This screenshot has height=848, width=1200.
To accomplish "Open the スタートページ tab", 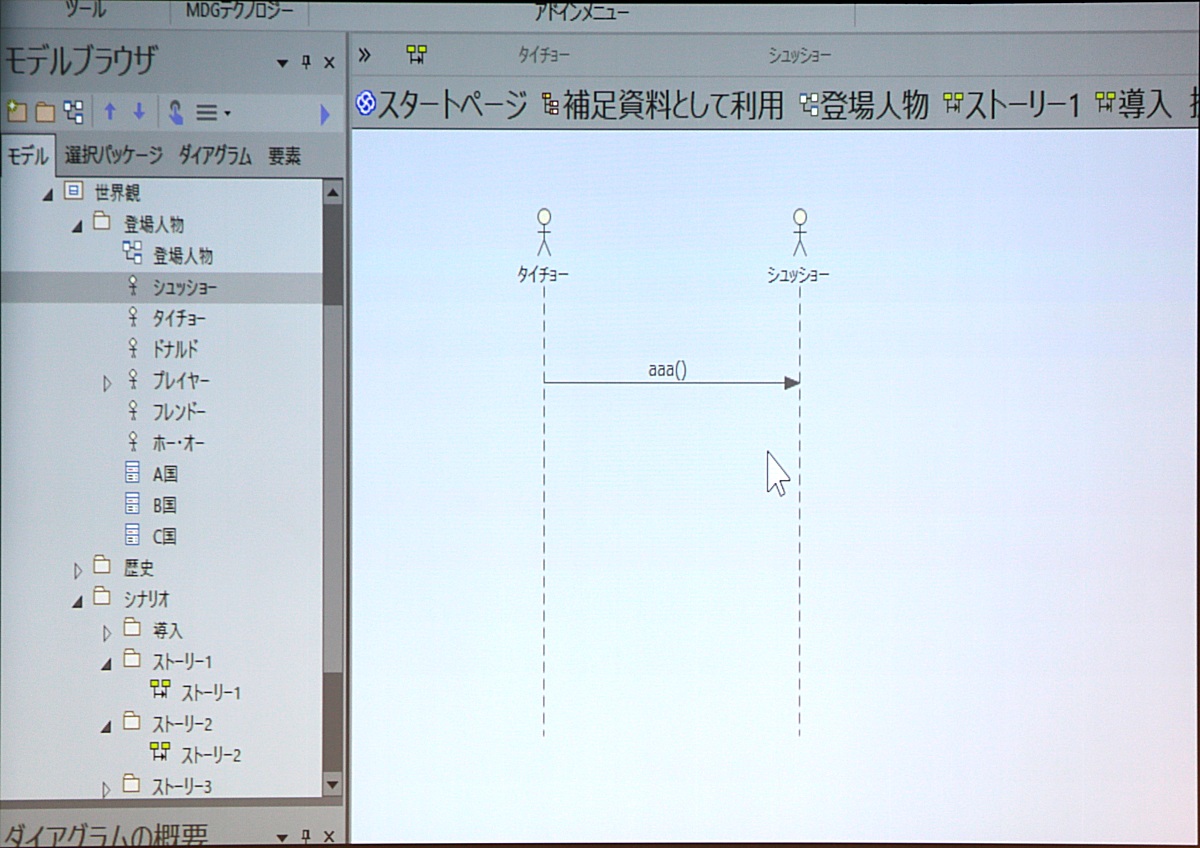I will 442,104.
